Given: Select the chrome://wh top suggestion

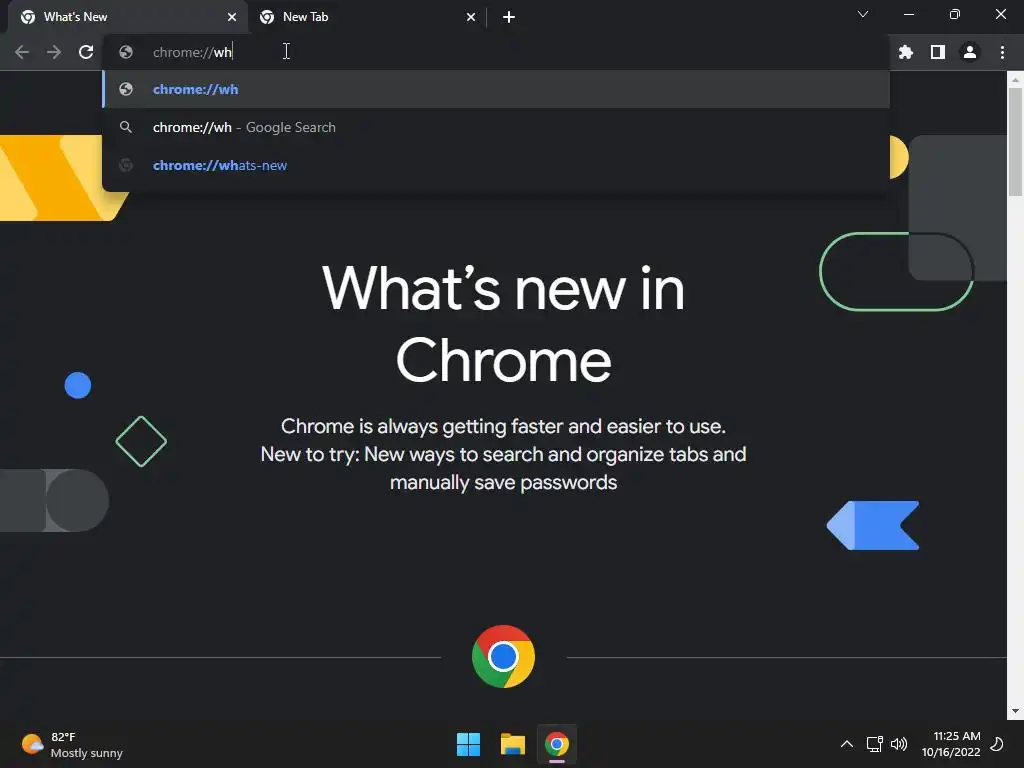Looking at the screenshot, I should tap(496, 89).
